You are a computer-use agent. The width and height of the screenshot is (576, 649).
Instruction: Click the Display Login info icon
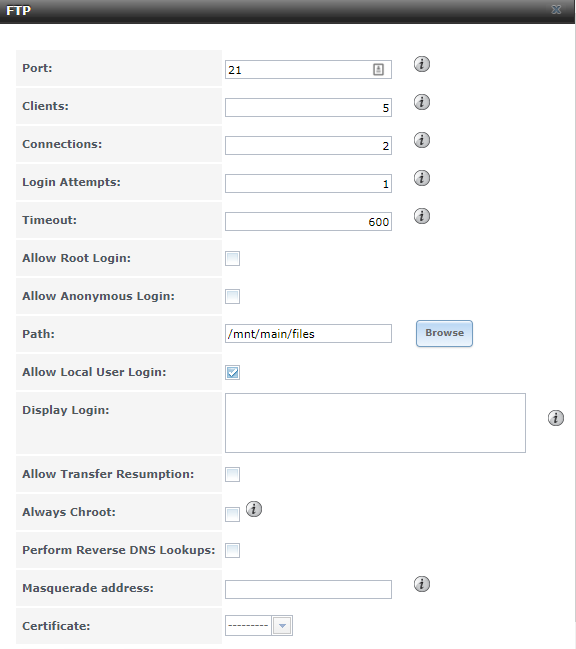point(556,418)
